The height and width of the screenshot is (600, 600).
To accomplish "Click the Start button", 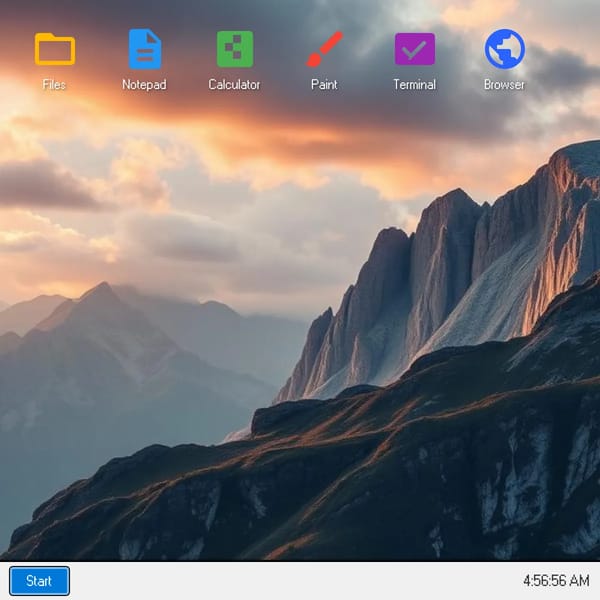I will [39, 581].
